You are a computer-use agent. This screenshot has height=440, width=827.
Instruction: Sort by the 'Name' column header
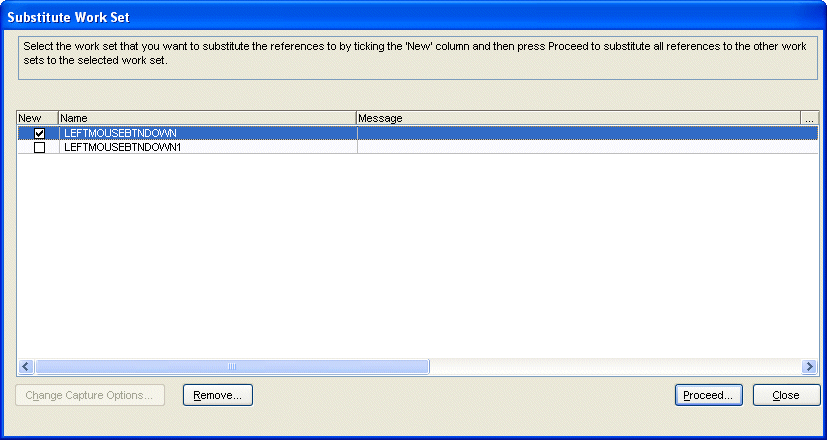(206, 118)
